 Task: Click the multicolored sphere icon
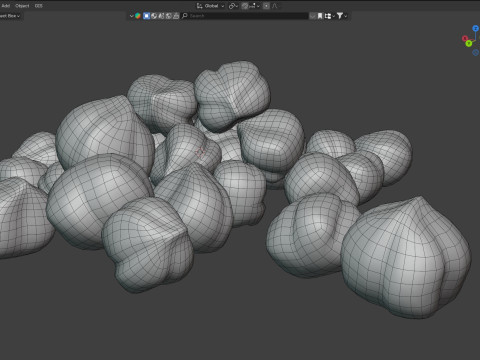click(x=138, y=16)
